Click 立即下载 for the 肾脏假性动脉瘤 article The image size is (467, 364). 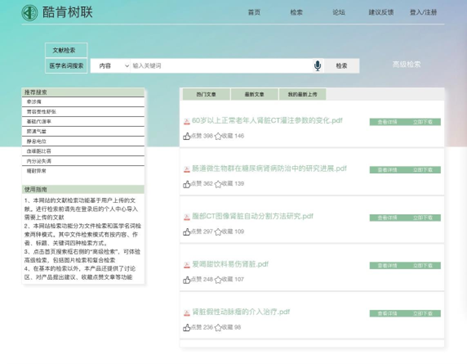pos(423,313)
